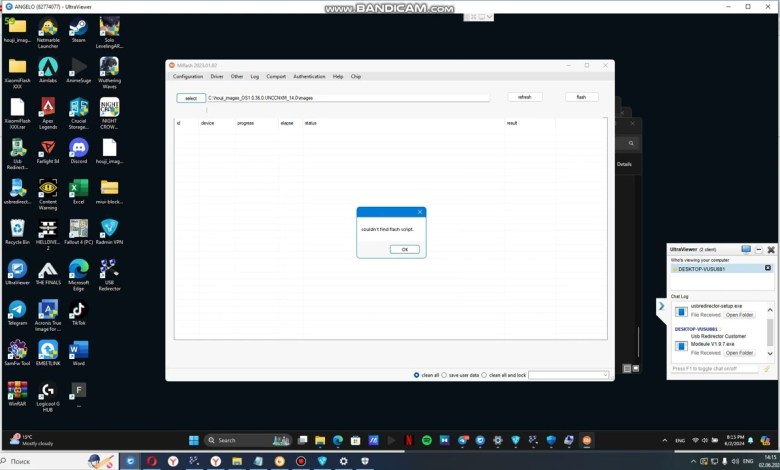Click the refresh button in MiFlash
Screen dimensions: 780x470
tap(525, 97)
